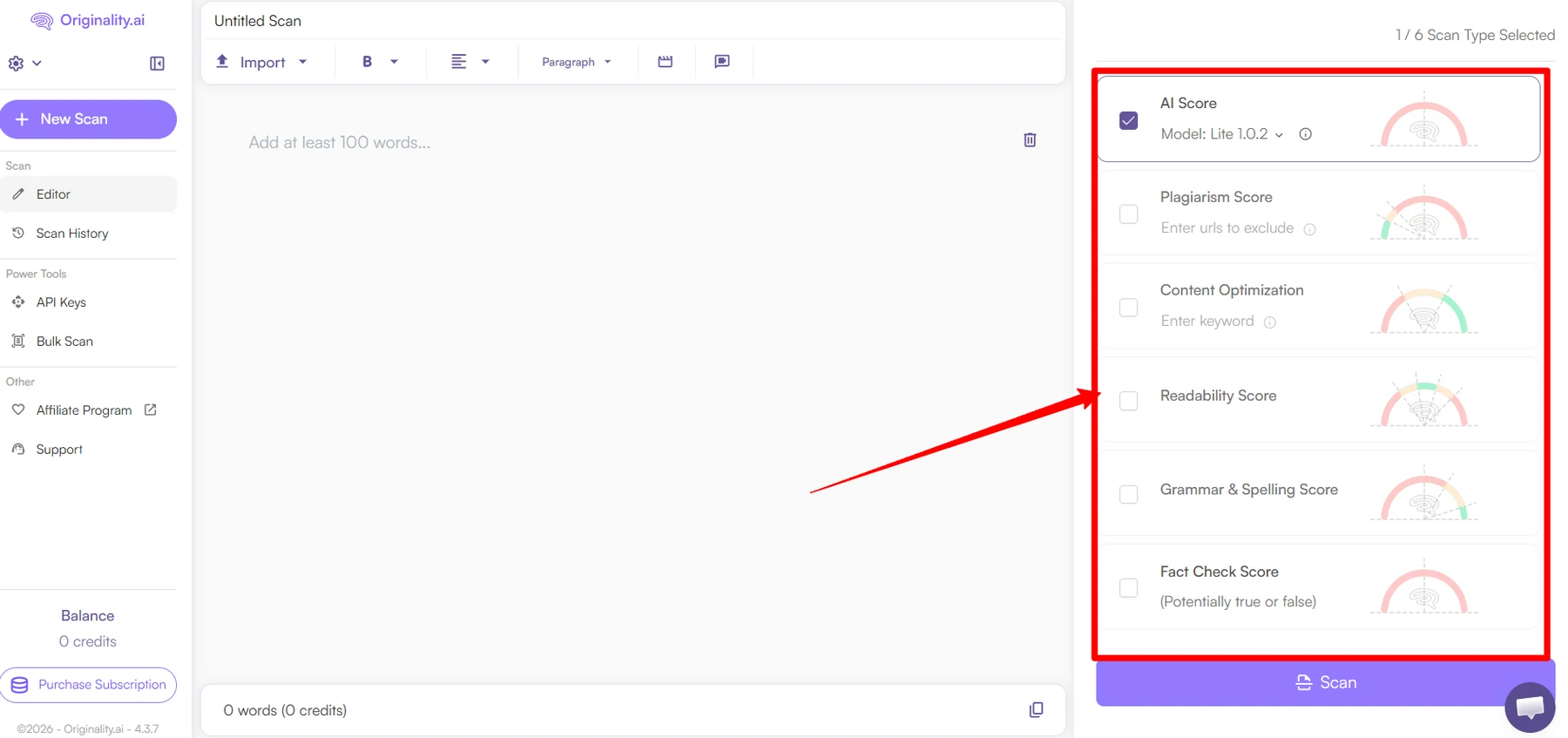Click info icon beside Enter urls to exclude
The width and height of the screenshot is (1568, 738).
pos(1309,229)
